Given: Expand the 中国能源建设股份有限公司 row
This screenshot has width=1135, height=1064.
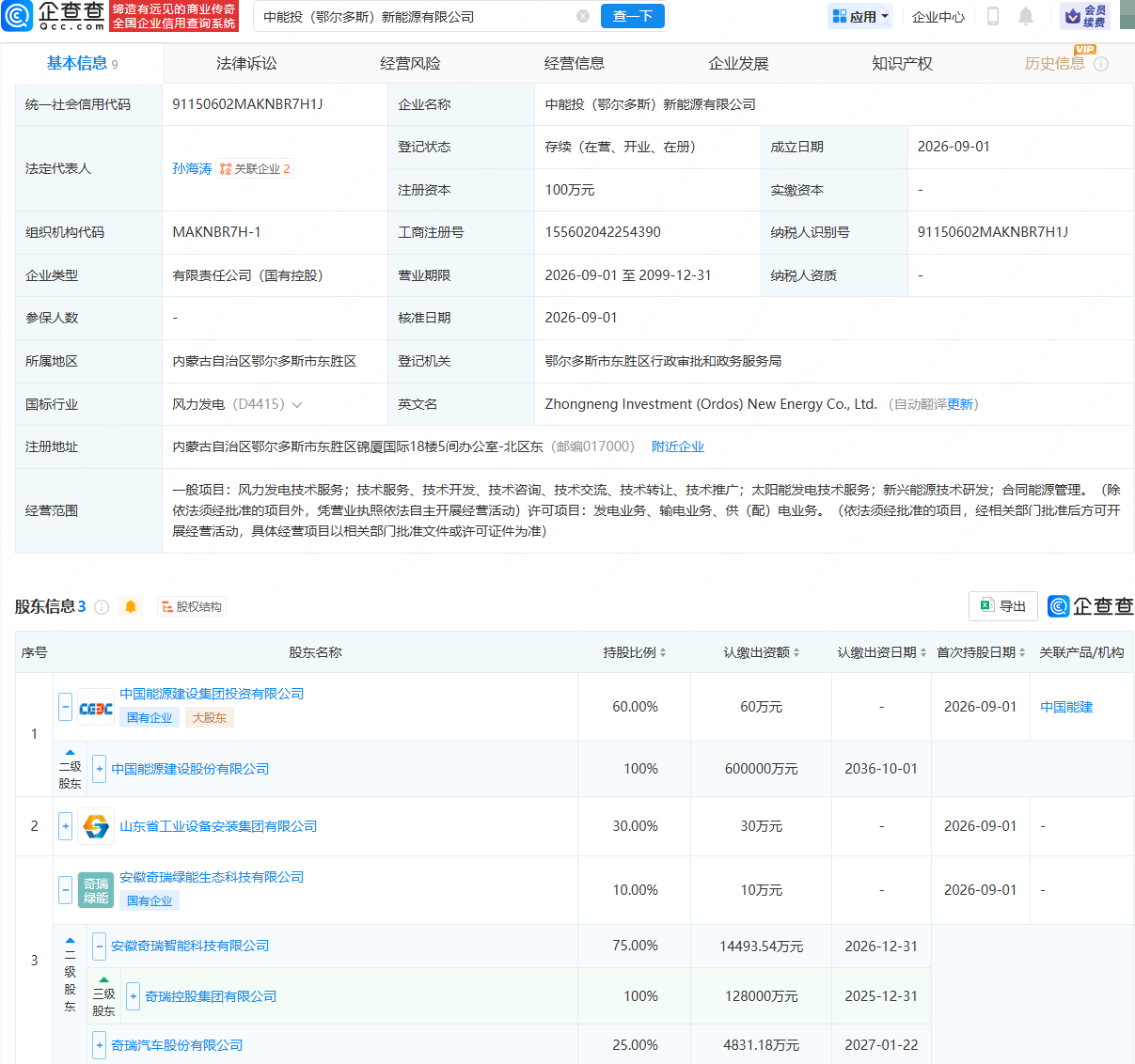Looking at the screenshot, I should tap(100, 769).
